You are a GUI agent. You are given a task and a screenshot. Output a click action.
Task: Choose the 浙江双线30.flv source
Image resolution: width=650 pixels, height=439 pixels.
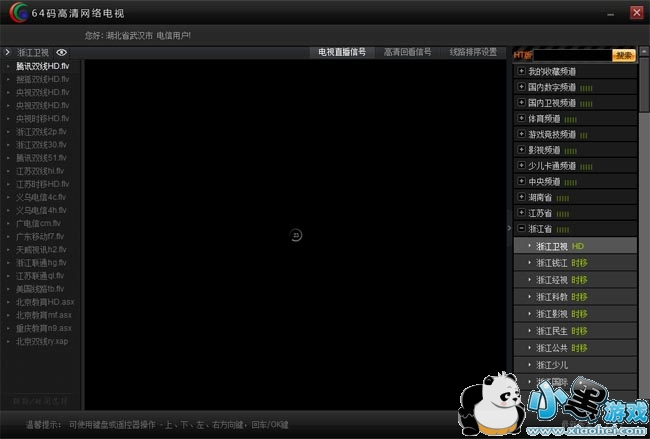[x=41, y=145]
